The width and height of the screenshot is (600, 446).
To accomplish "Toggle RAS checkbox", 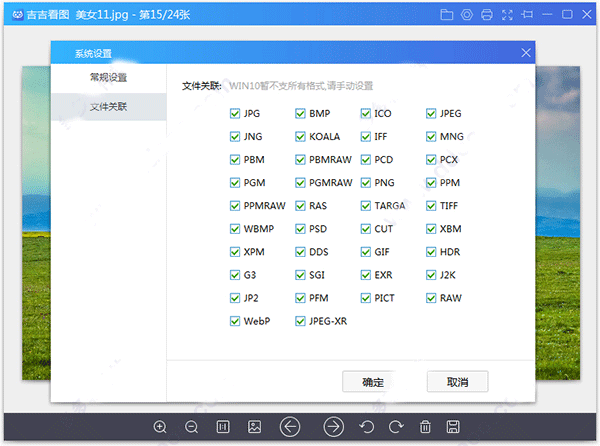I will coord(300,206).
